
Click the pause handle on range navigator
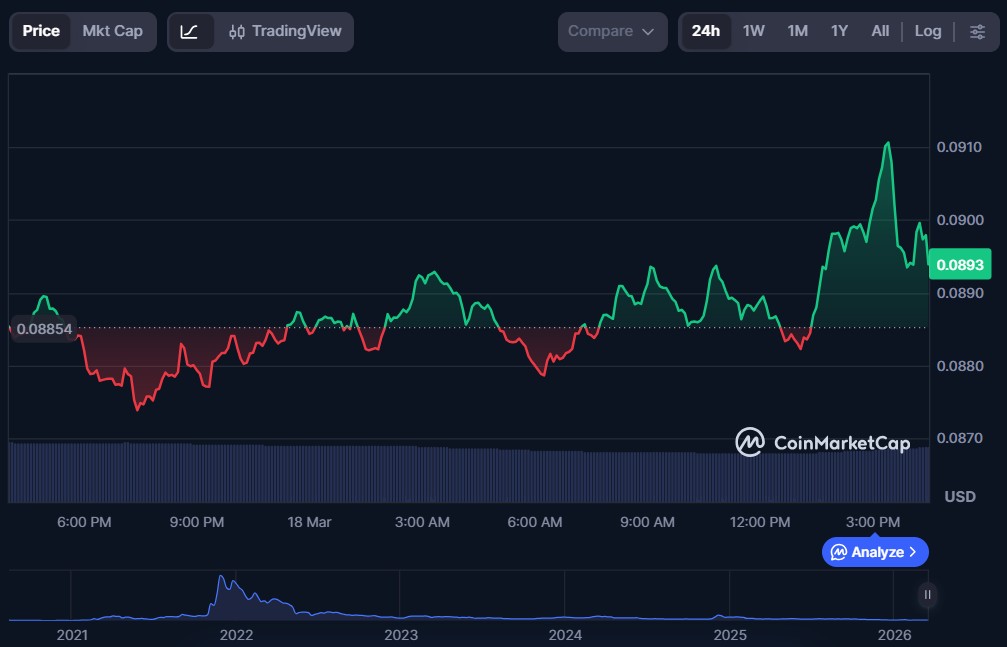tap(927, 595)
